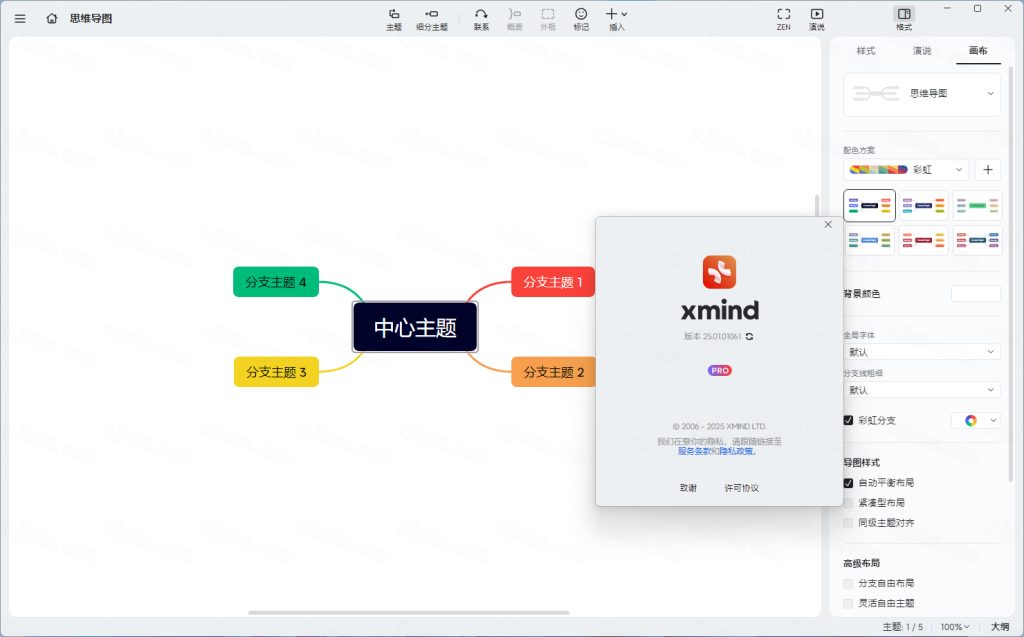Click the topic count 主题: 1 / 5

(903, 627)
